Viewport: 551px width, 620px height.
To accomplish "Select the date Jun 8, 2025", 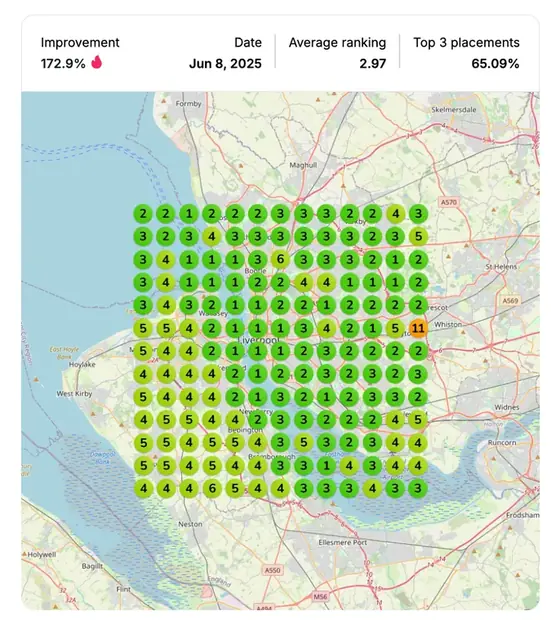I will click(225, 63).
